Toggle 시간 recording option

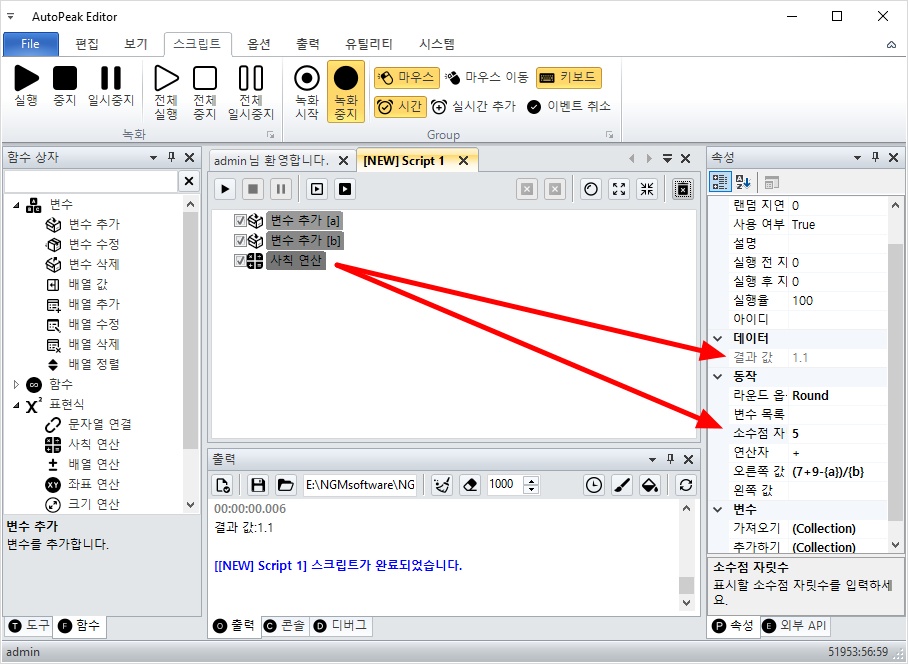[400, 107]
